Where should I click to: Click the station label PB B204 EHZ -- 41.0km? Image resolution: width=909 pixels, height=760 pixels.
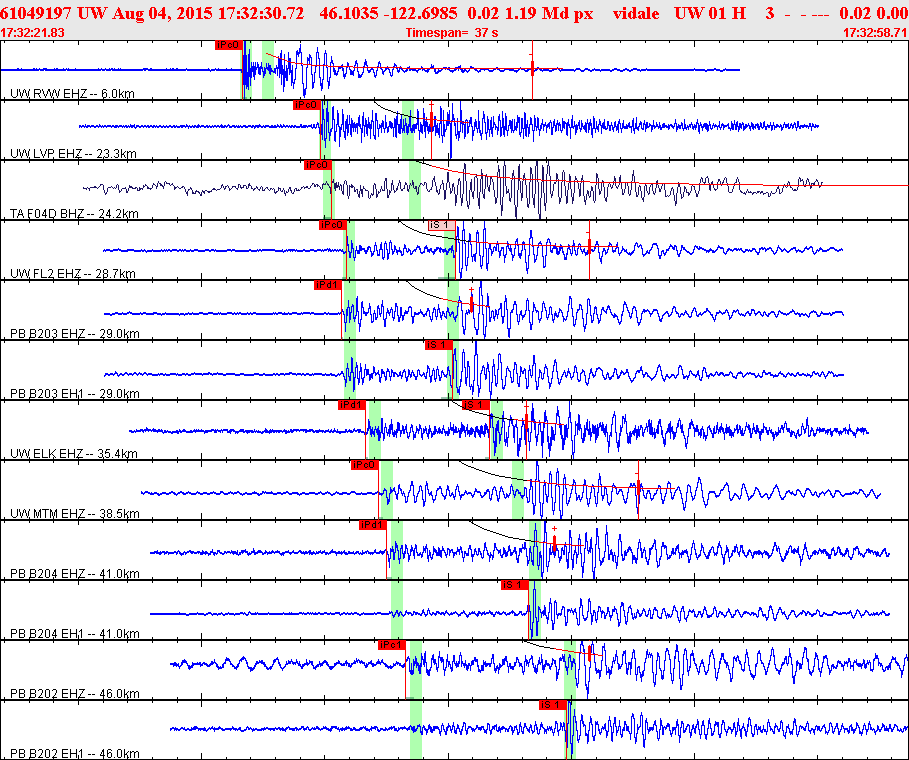[75, 573]
